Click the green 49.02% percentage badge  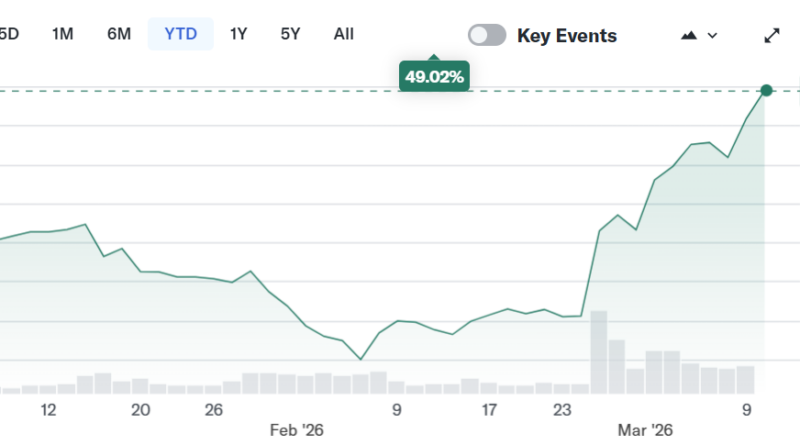[x=434, y=76]
